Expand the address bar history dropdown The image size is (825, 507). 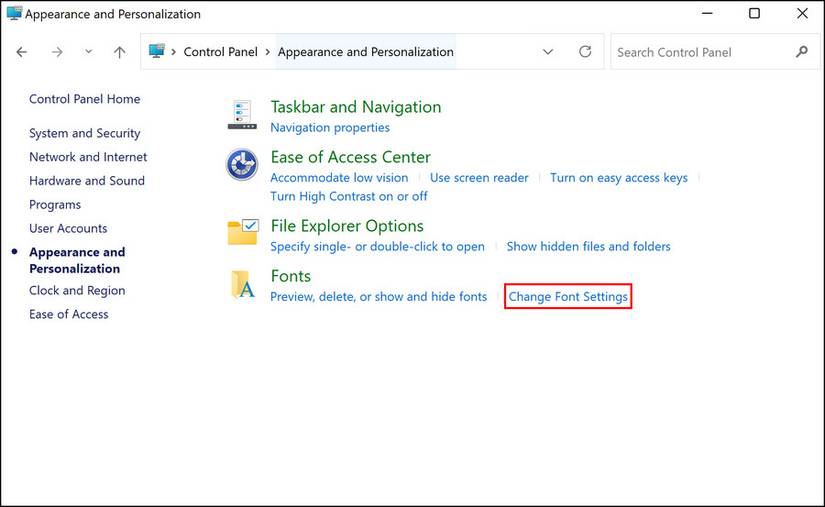pyautogui.click(x=547, y=52)
